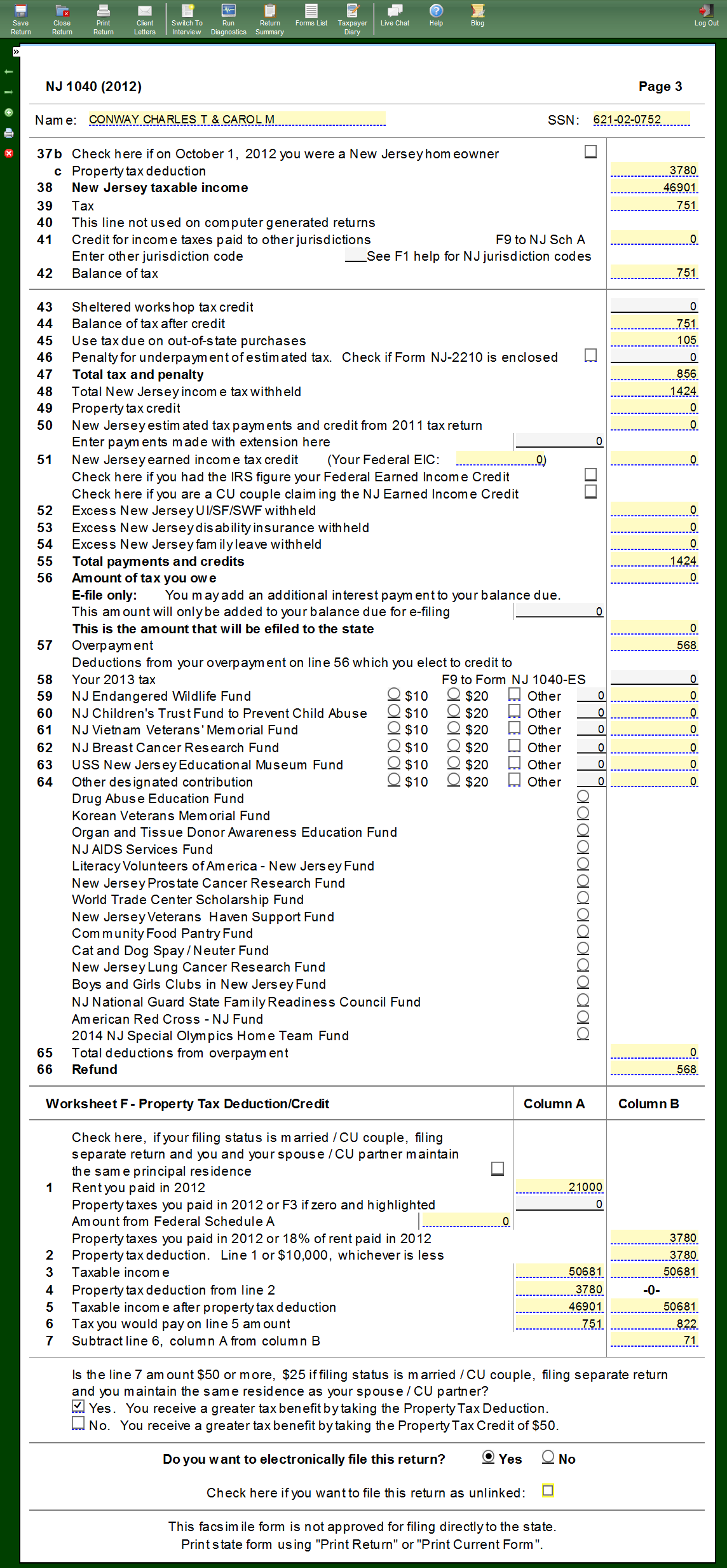The height and width of the screenshot is (1568, 727).
Task: Open Run Diagnostics from the toolbar
Action: pyautogui.click(x=228, y=19)
